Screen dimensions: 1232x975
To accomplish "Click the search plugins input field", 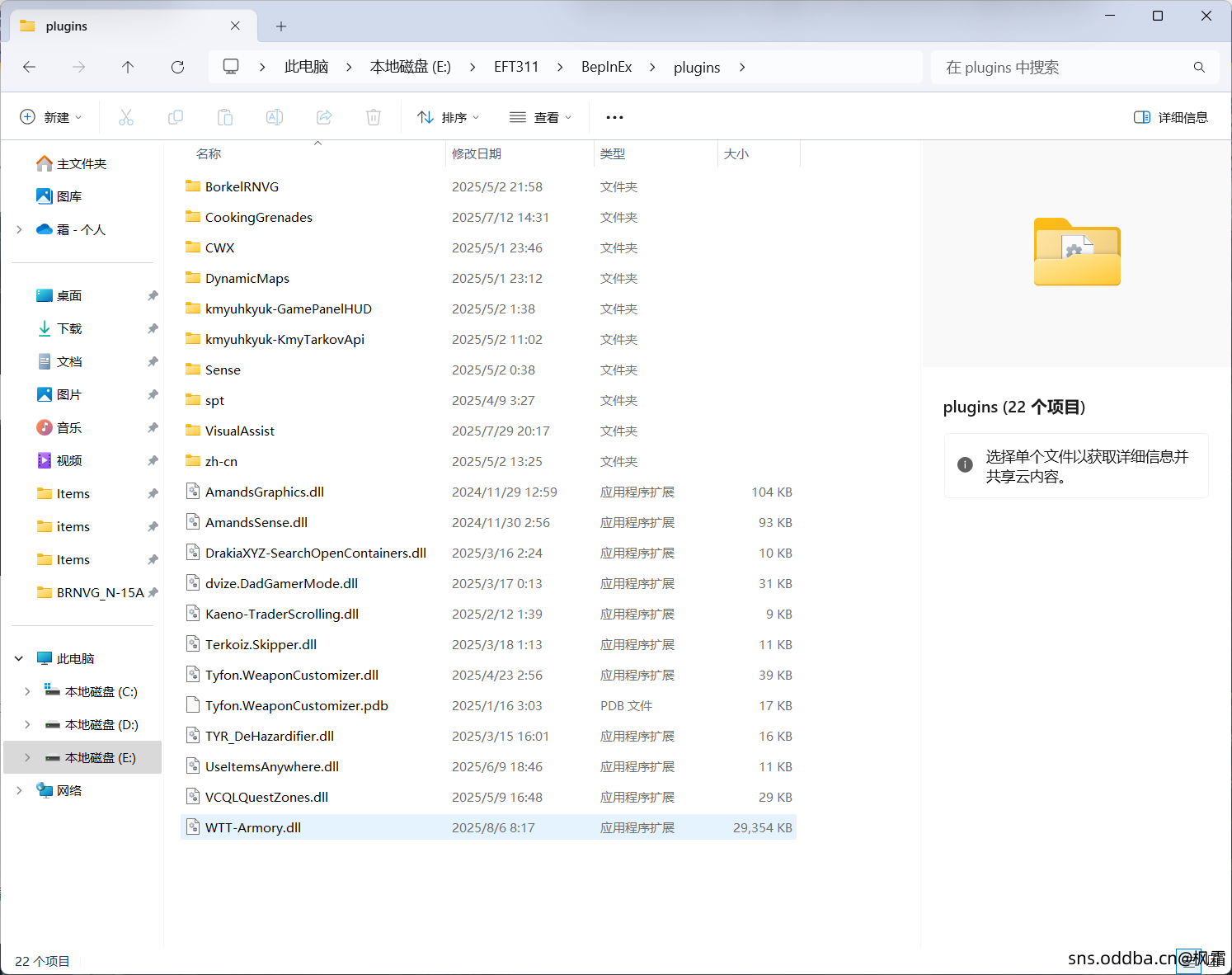I will (1064, 67).
